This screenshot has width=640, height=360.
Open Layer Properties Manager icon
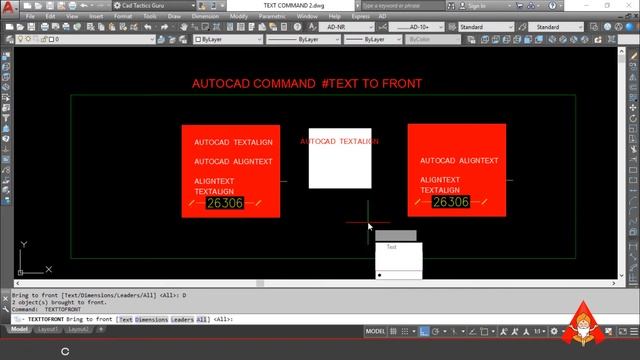click(10, 39)
